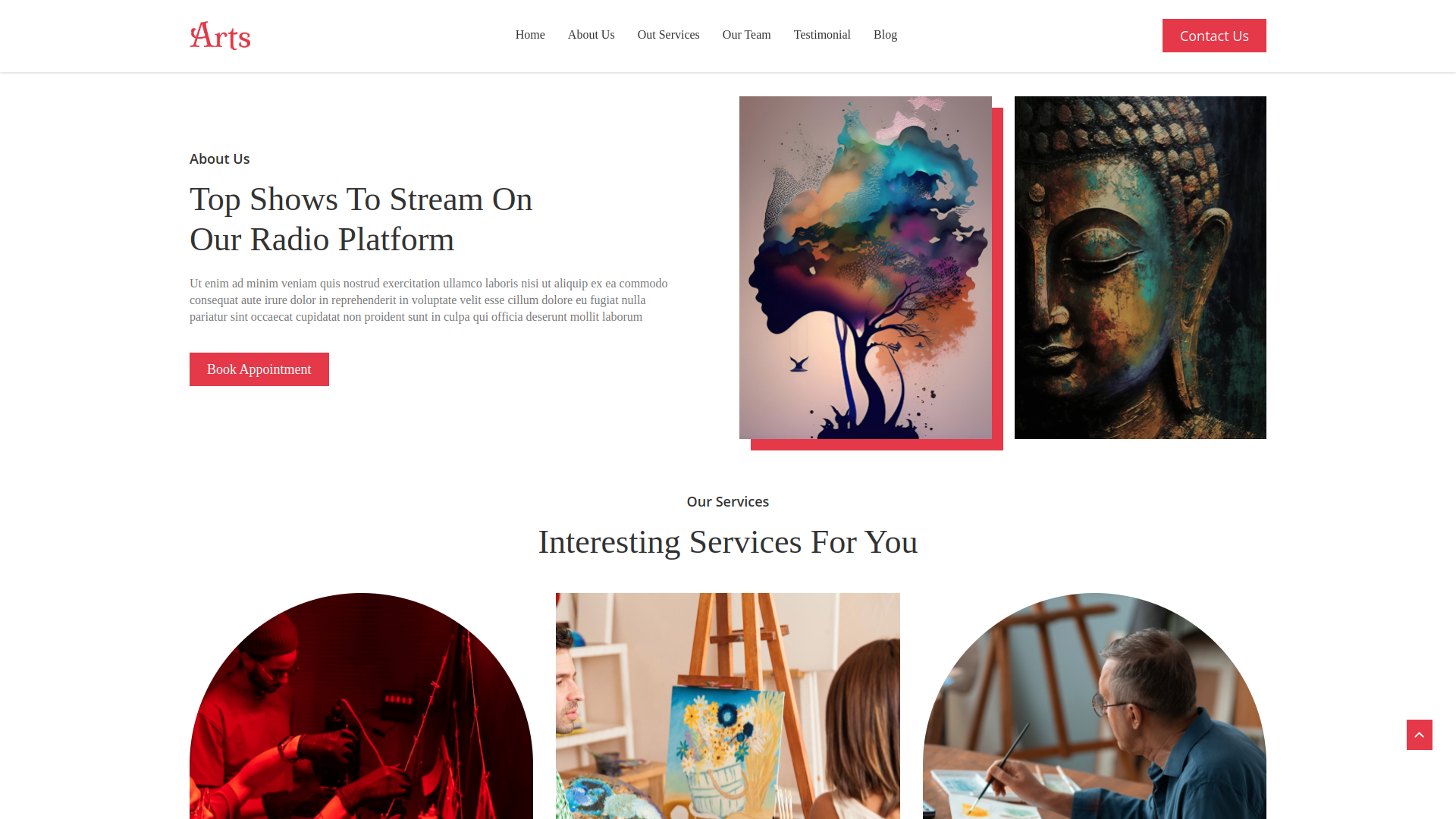Select the elderly man painting service image
Viewport: 1456px width, 819px height.
pos(1094,706)
